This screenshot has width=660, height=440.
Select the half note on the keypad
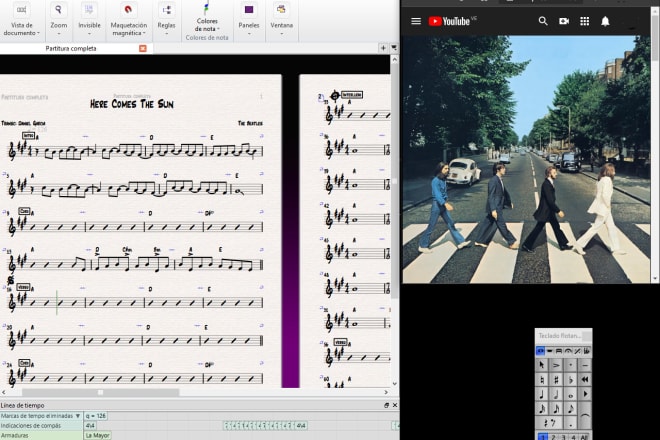click(556, 394)
